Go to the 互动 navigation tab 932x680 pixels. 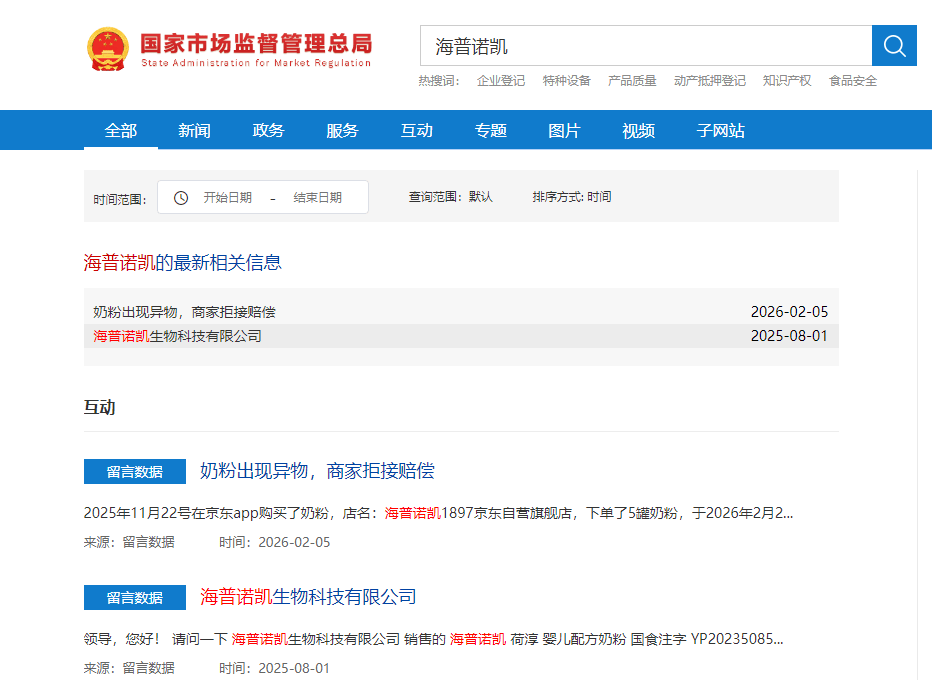[x=417, y=131]
